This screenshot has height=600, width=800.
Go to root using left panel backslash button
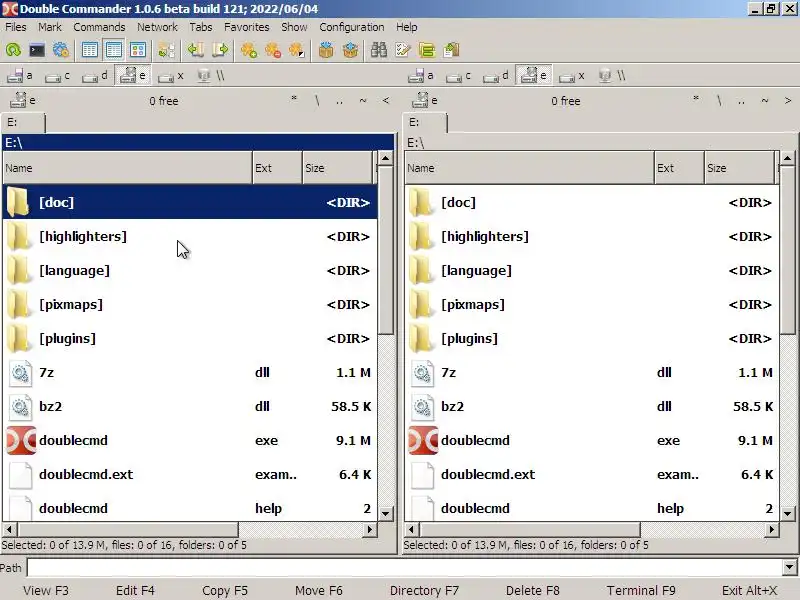[x=317, y=100]
